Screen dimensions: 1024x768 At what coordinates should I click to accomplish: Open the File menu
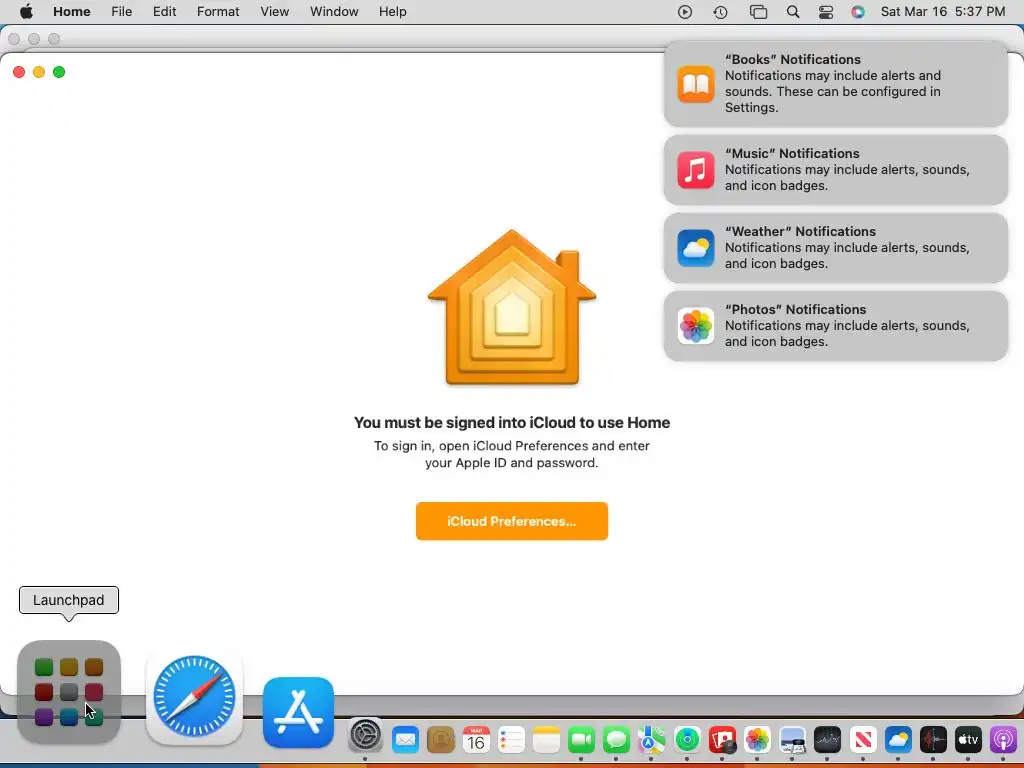121,11
